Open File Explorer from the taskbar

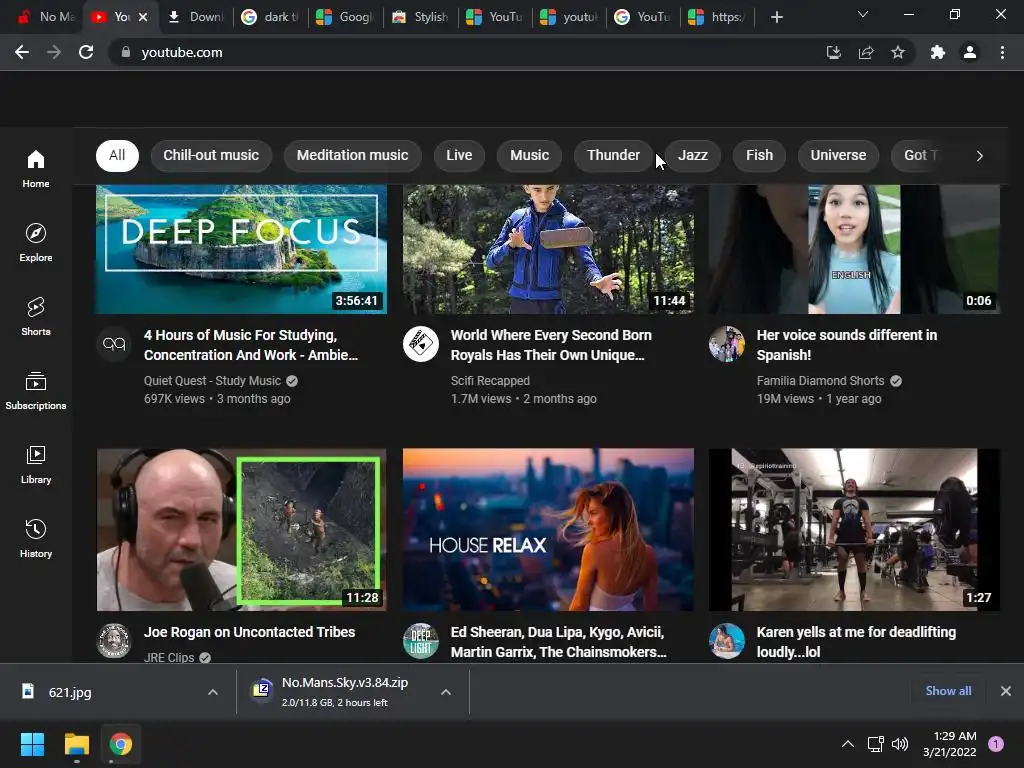[76, 744]
